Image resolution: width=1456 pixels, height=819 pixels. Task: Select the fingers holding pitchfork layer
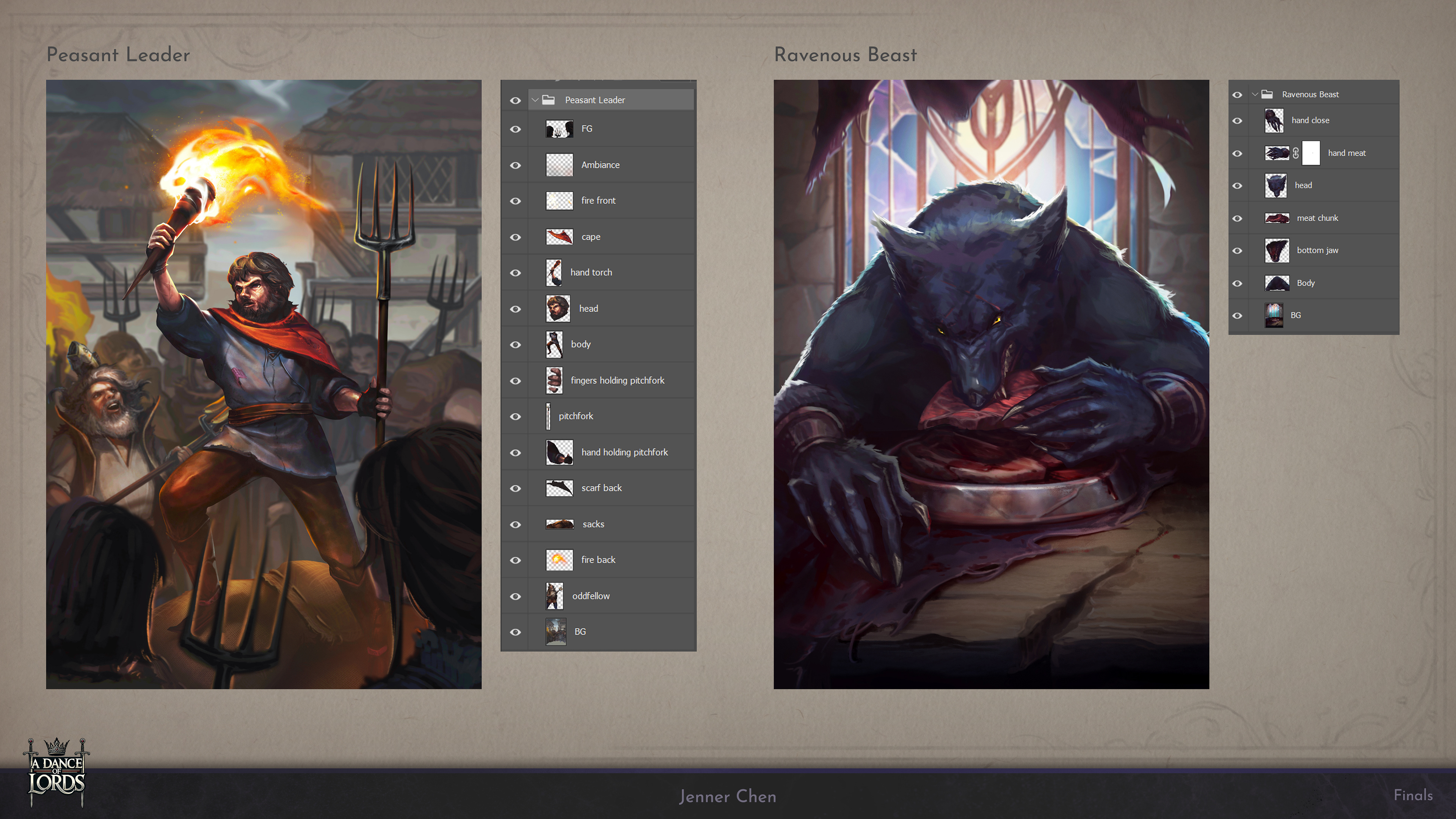(617, 380)
